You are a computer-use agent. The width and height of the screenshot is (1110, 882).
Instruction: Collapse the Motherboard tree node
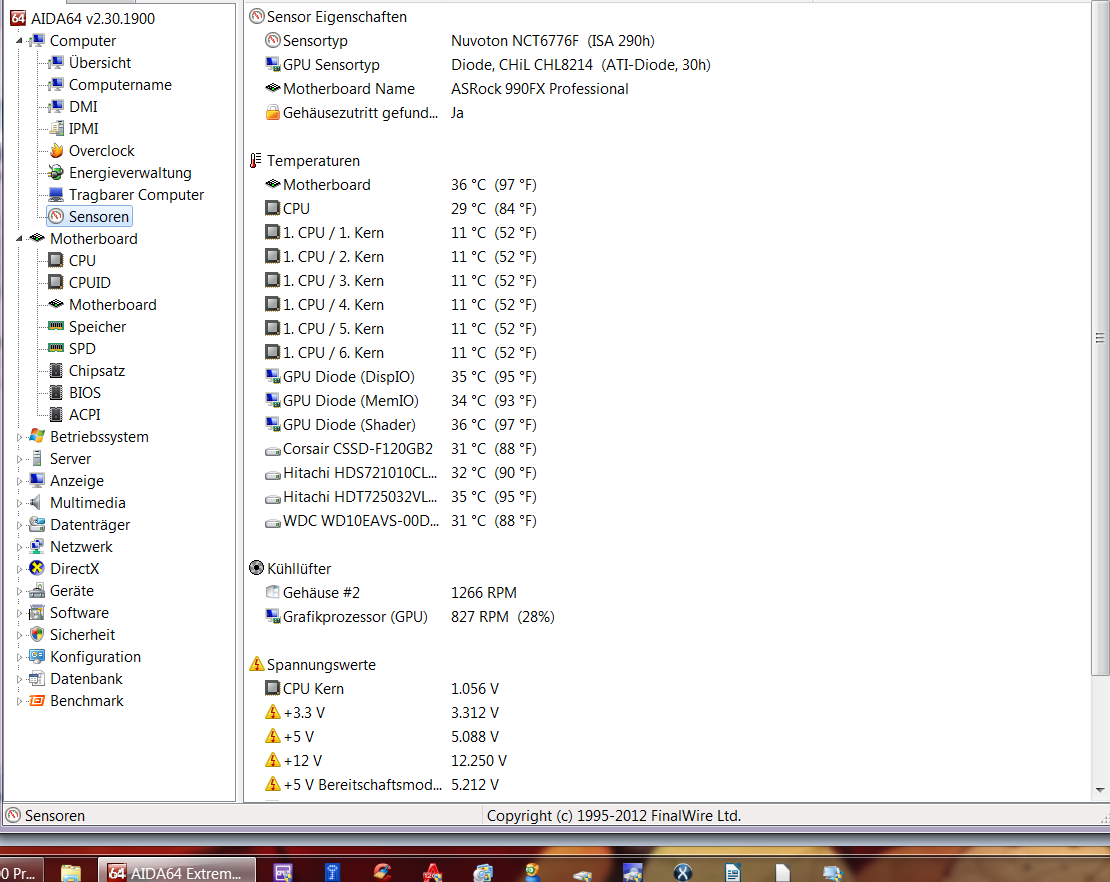click(x=19, y=239)
